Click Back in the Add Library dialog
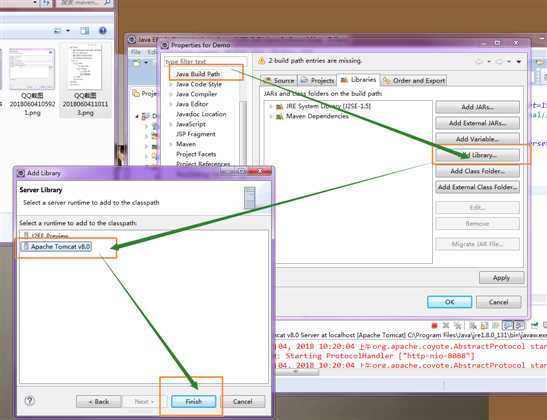 (x=98, y=402)
